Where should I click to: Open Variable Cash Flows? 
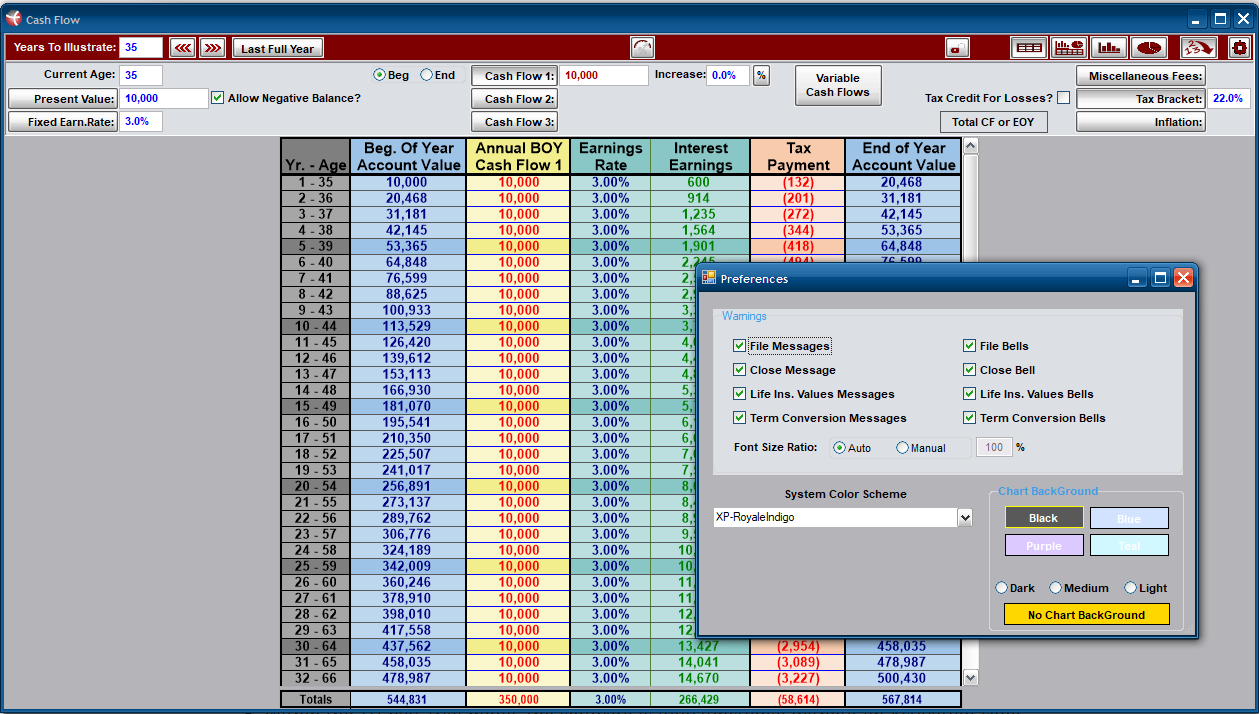(838, 85)
